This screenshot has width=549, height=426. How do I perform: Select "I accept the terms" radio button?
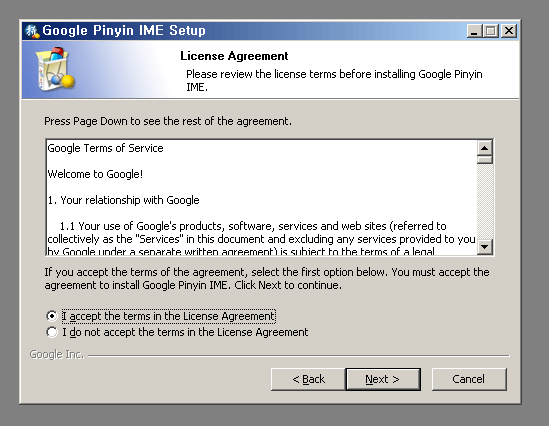(x=52, y=316)
